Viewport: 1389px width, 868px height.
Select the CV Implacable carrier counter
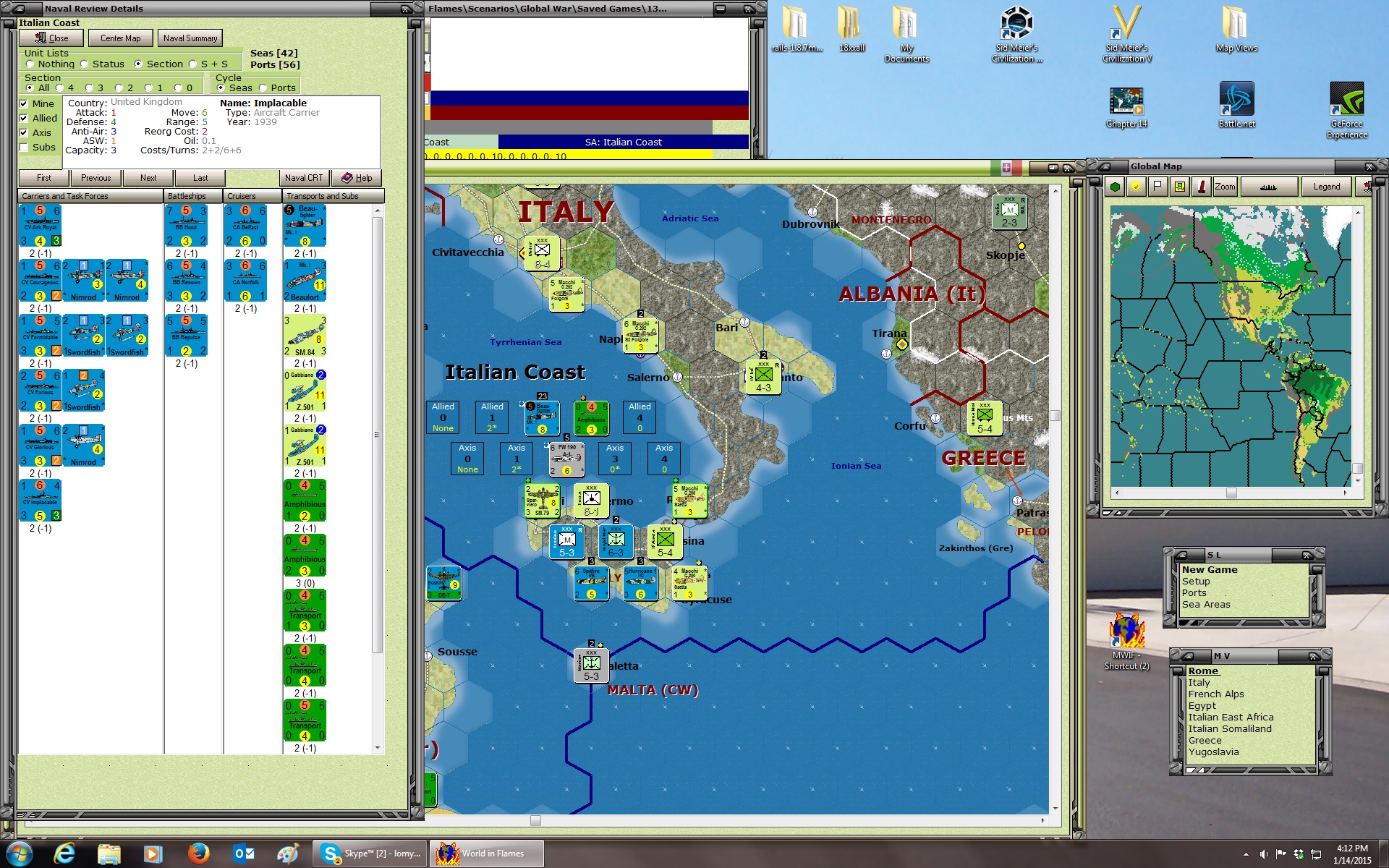pos(41,501)
